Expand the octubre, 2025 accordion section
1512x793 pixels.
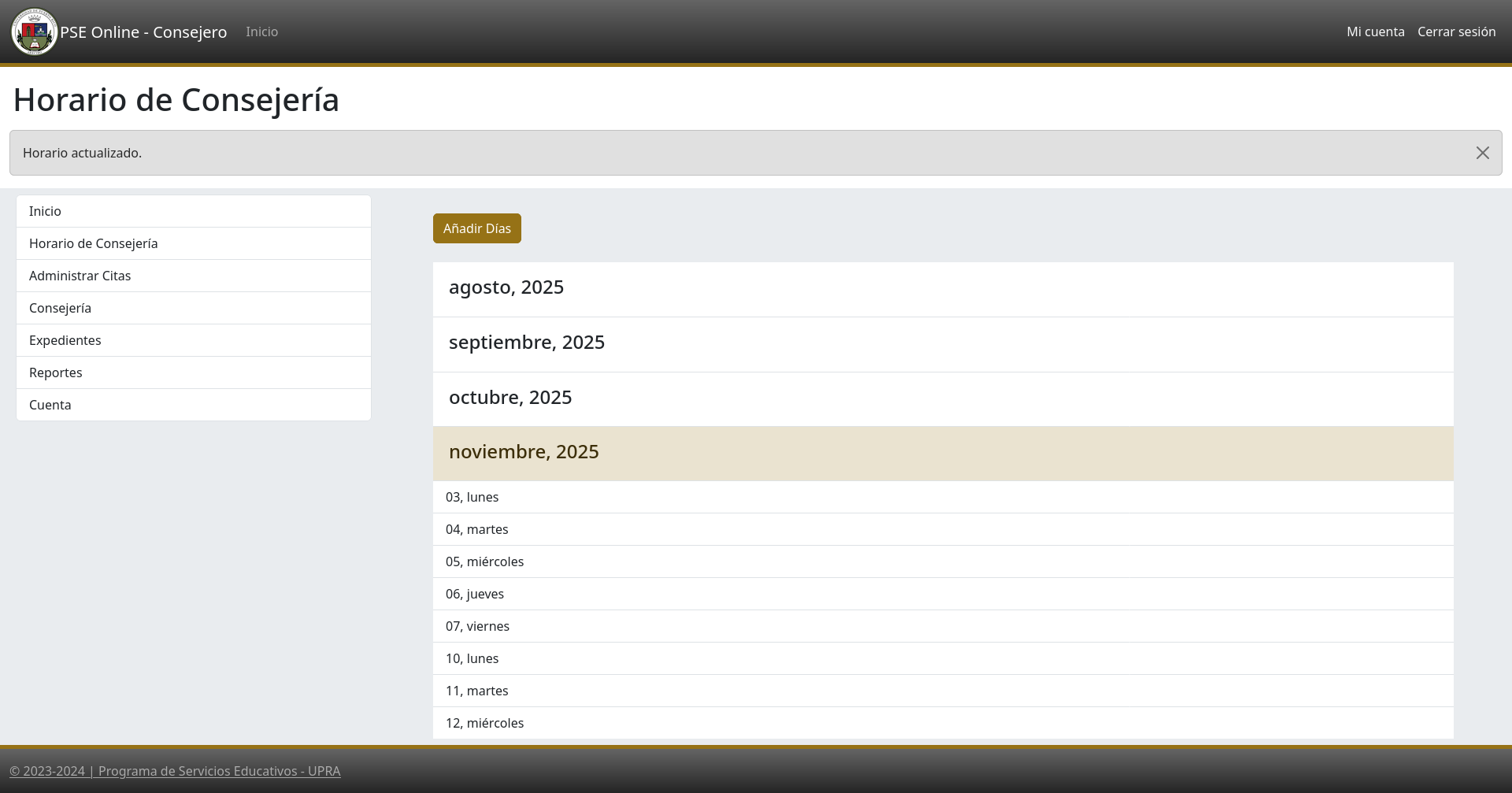[943, 399]
